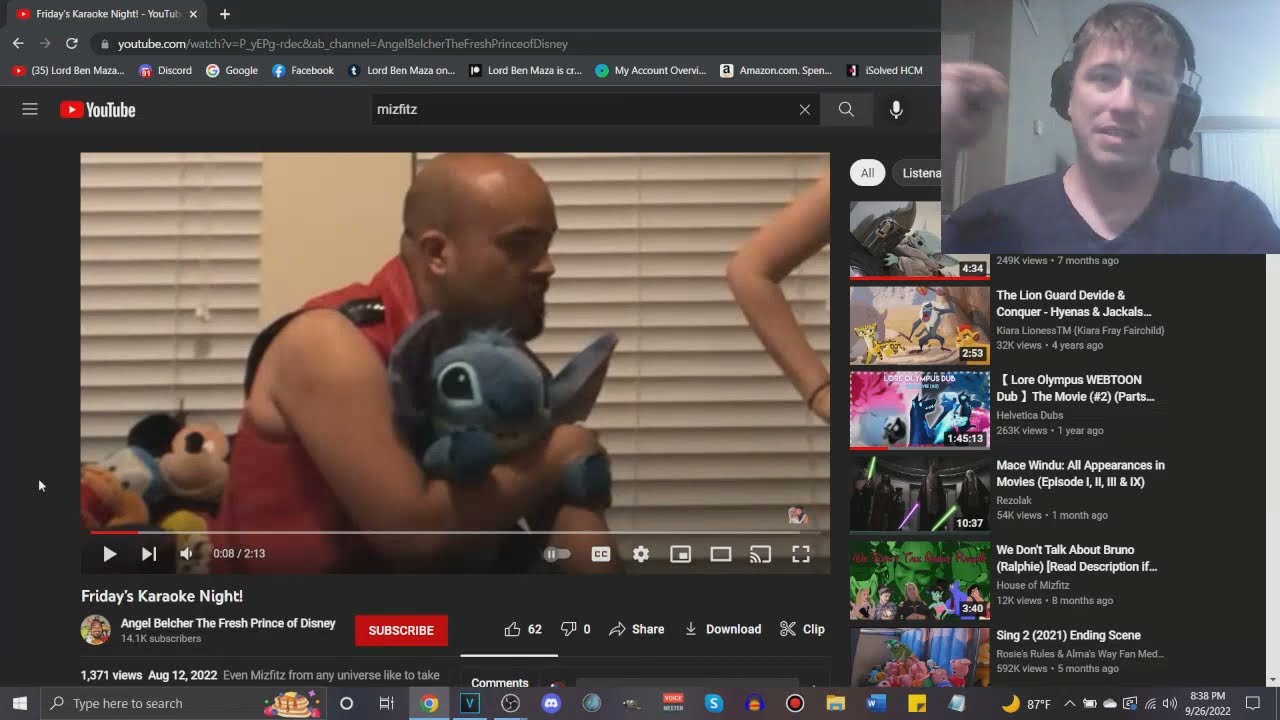Cast the video to a TV

(761, 553)
